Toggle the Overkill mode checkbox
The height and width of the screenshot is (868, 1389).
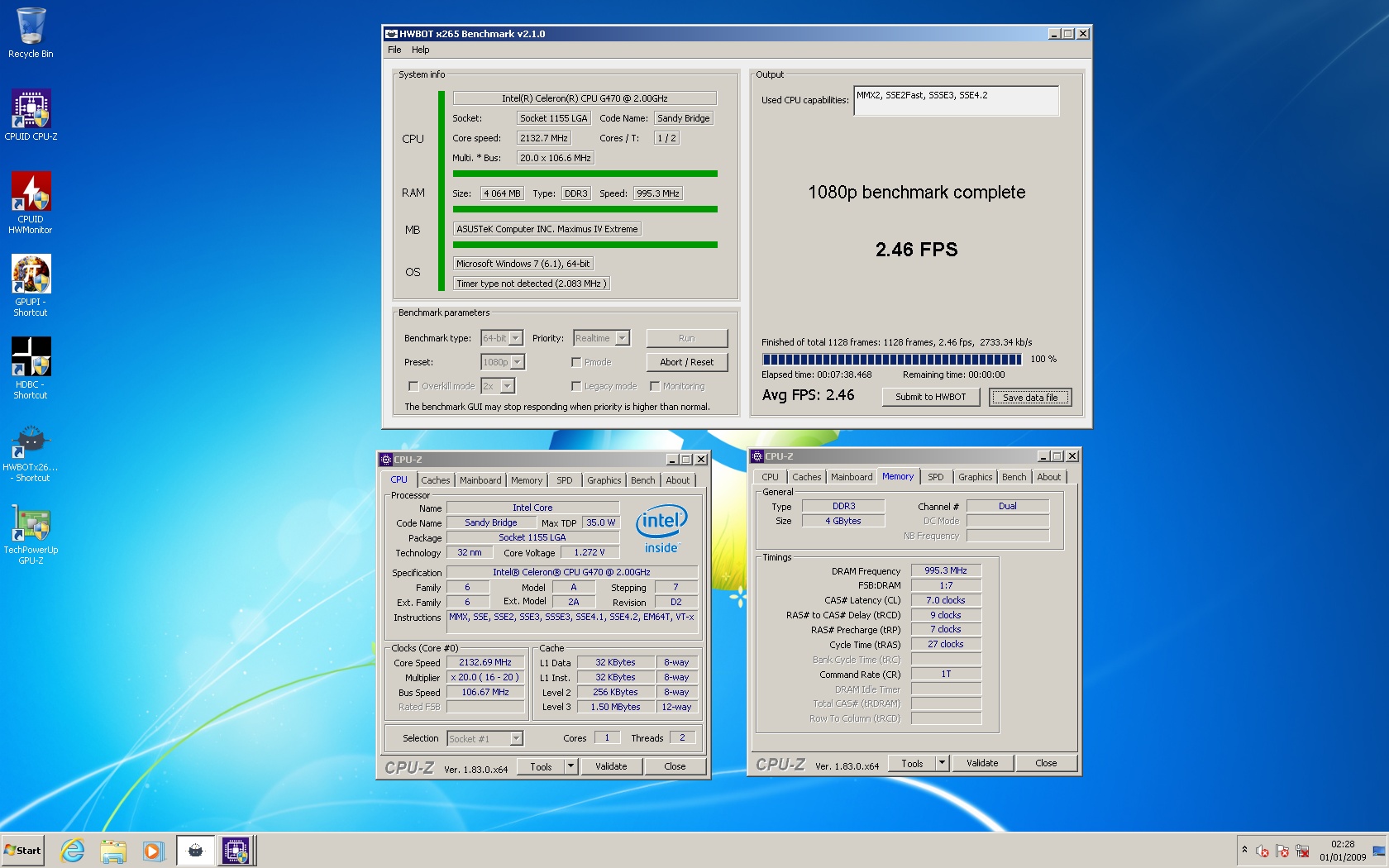[413, 386]
